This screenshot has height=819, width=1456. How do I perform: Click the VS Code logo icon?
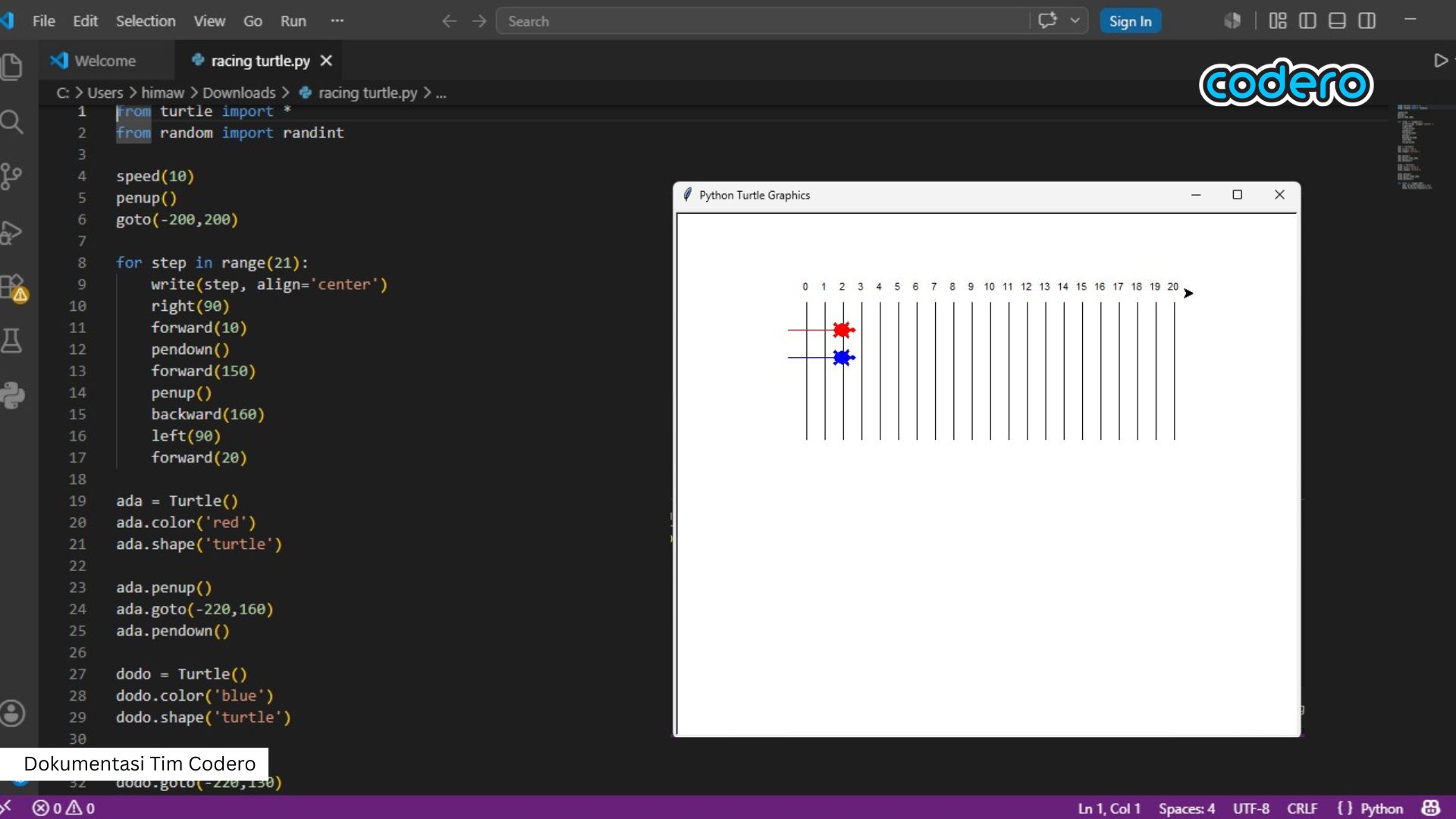[7, 21]
